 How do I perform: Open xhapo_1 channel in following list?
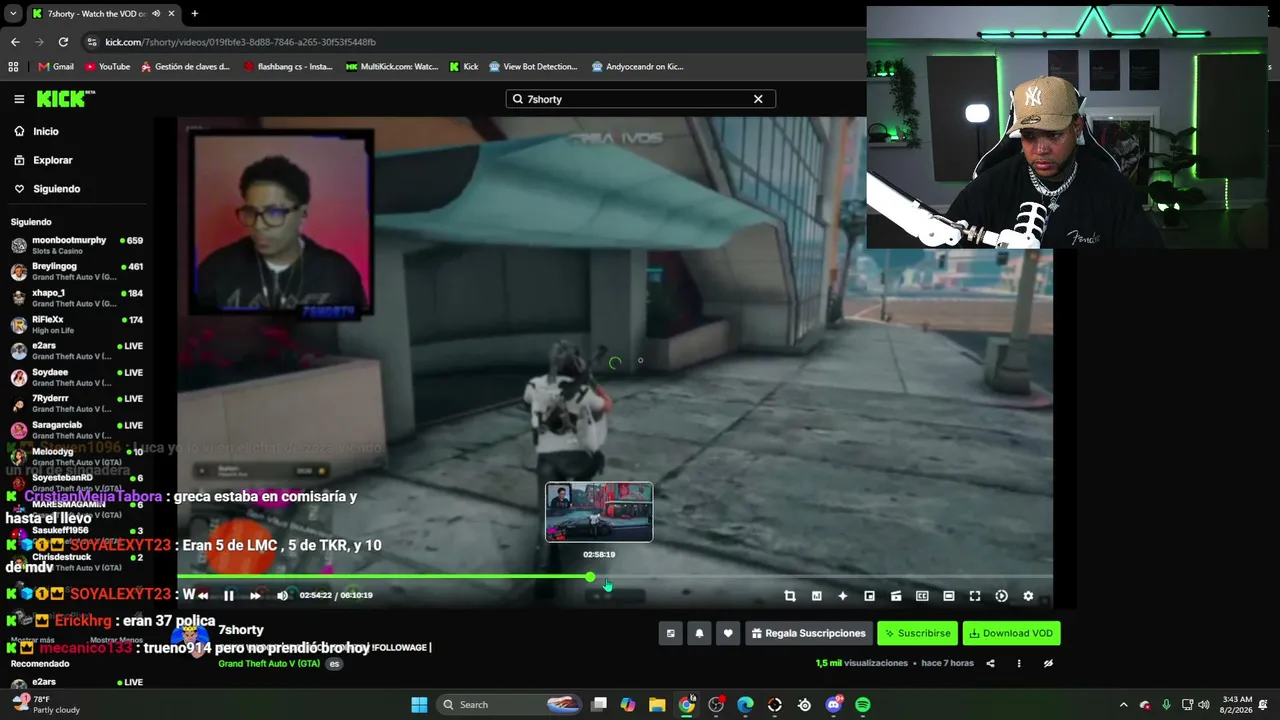click(76, 298)
